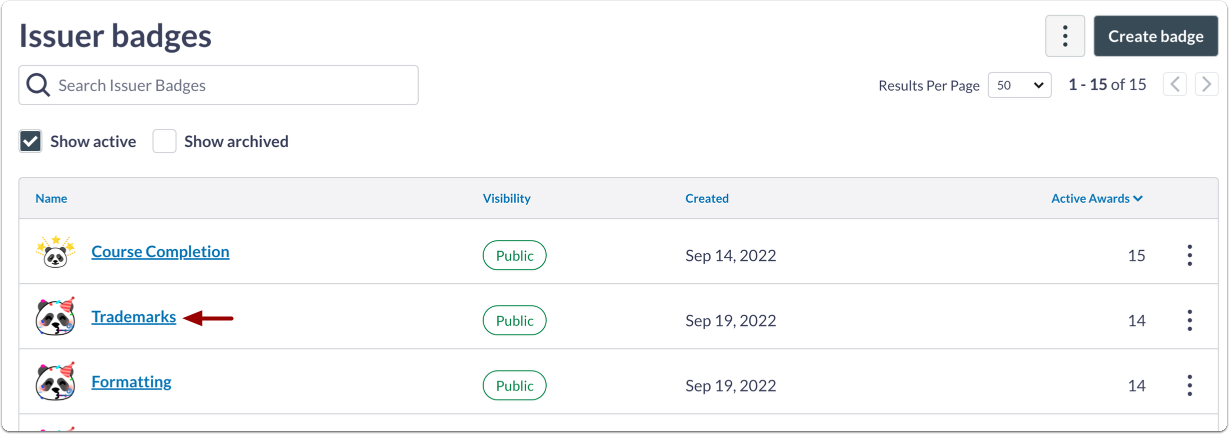Sort by the Visibility column header

[x=506, y=198]
